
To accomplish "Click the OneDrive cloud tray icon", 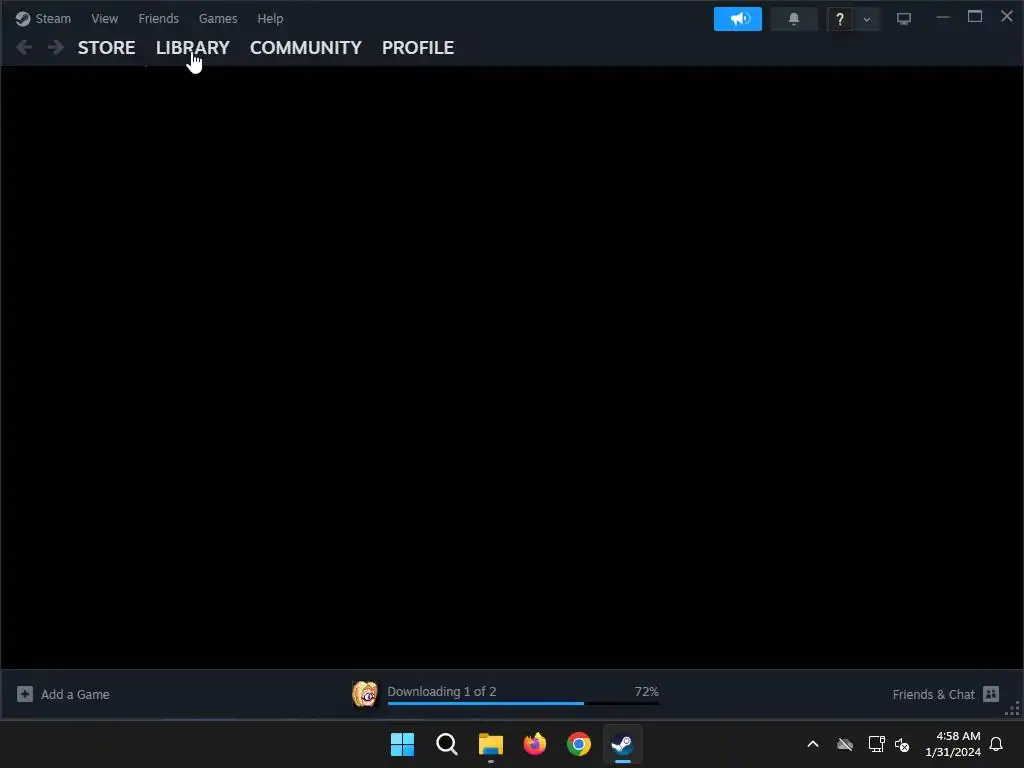I will (x=845, y=744).
